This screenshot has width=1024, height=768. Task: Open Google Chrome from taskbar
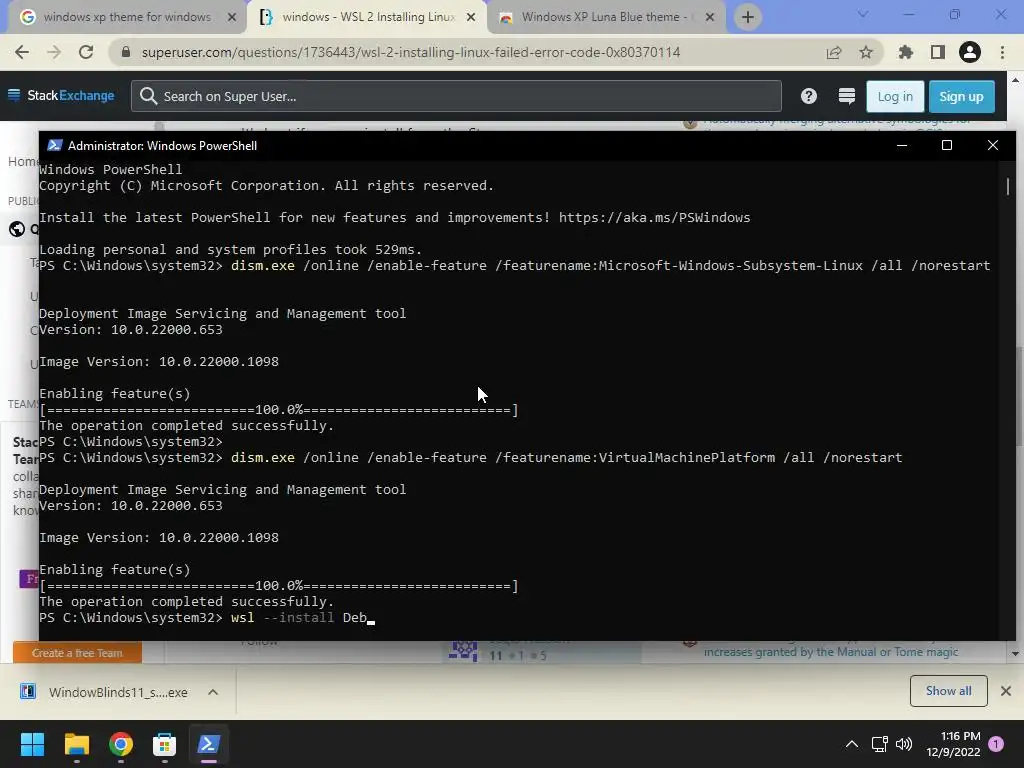121,744
